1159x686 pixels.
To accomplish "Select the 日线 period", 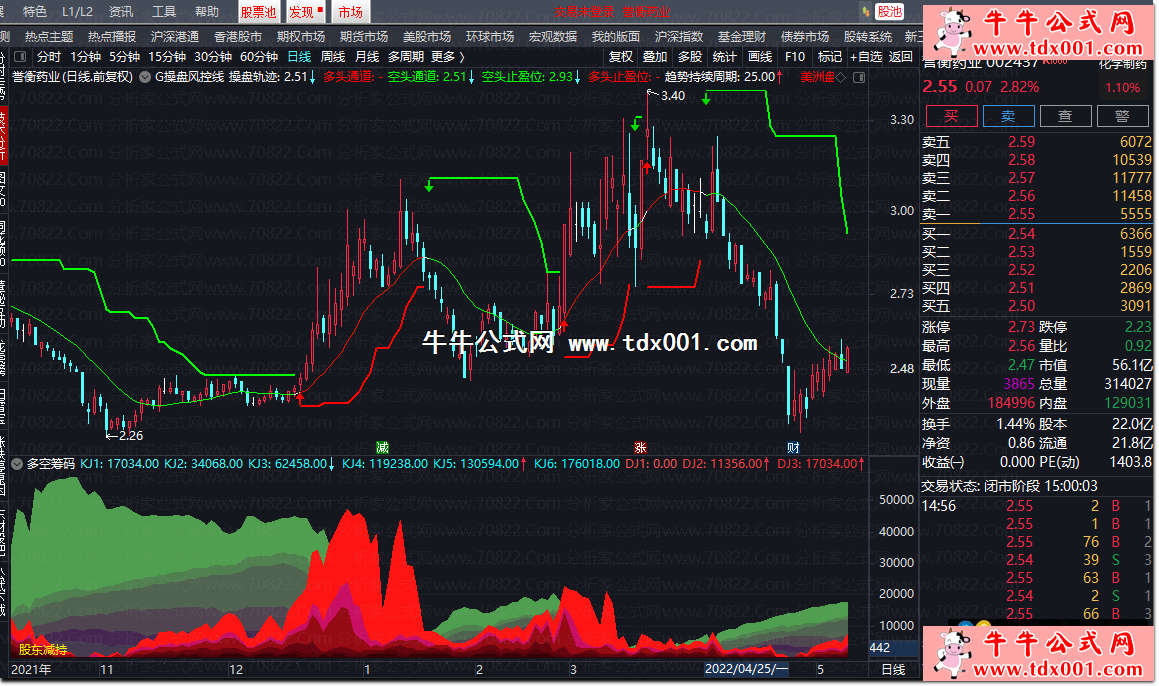I will [299, 56].
